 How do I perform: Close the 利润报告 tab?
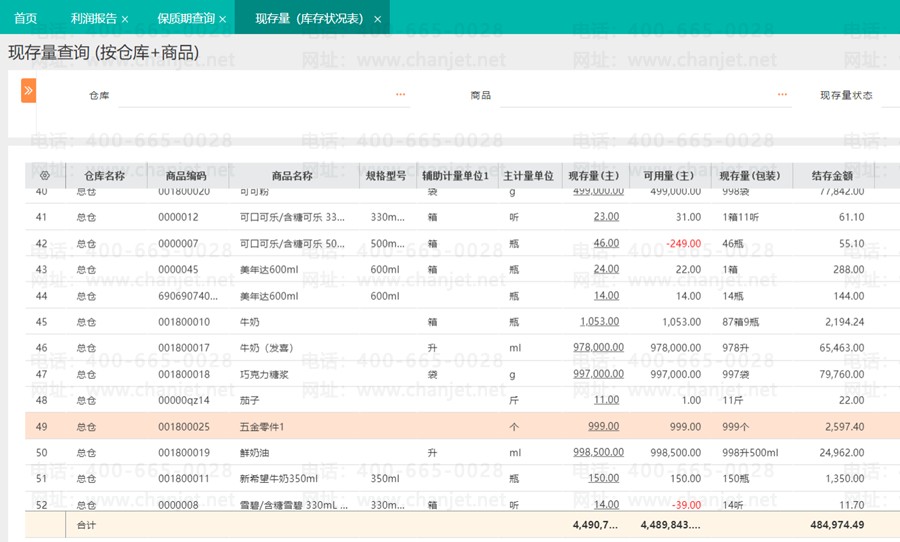tap(125, 19)
